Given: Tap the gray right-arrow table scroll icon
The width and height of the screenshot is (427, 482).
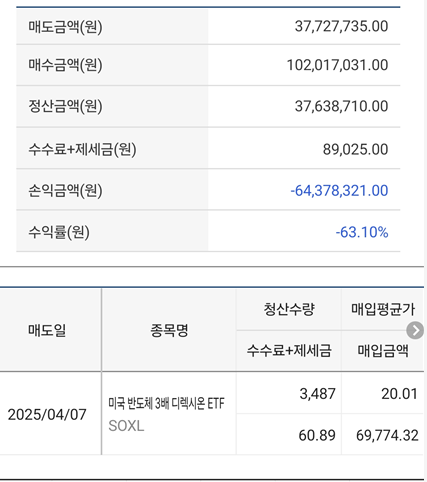Looking at the screenshot, I should pos(415,330).
